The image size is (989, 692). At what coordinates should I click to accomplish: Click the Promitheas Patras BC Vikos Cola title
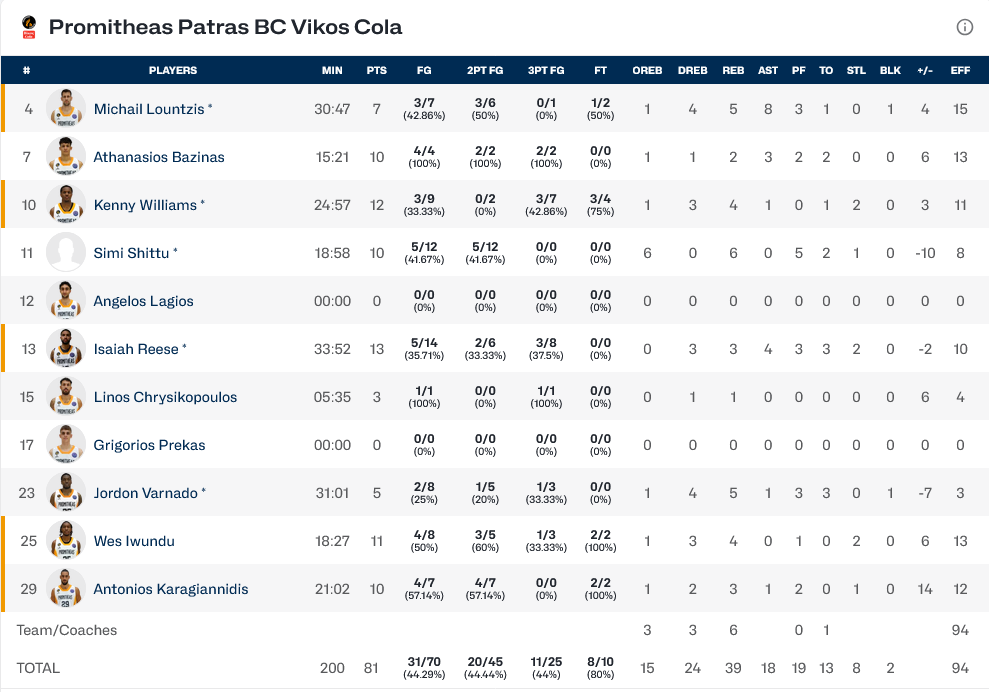tap(225, 27)
